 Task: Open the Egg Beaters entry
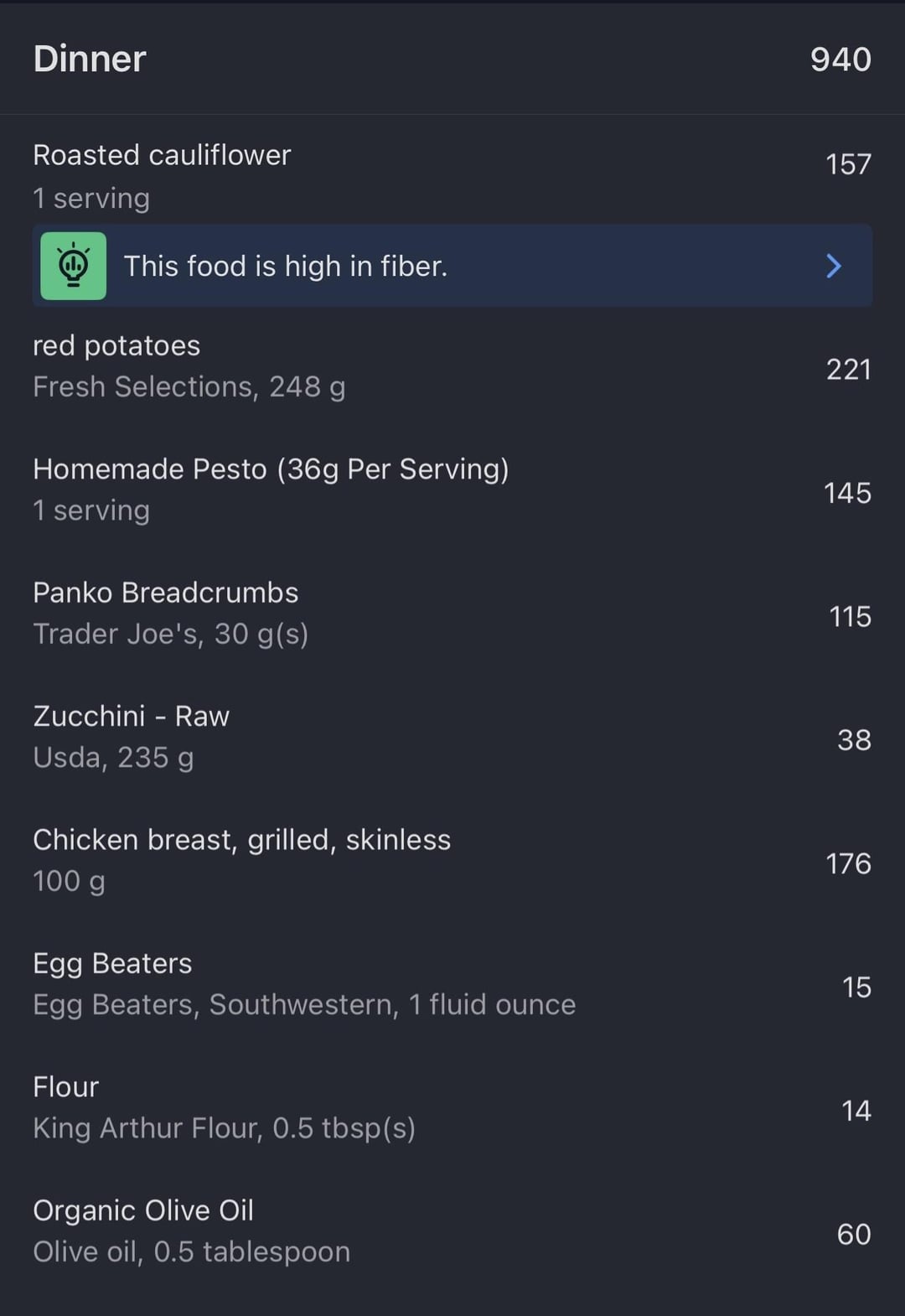point(112,964)
